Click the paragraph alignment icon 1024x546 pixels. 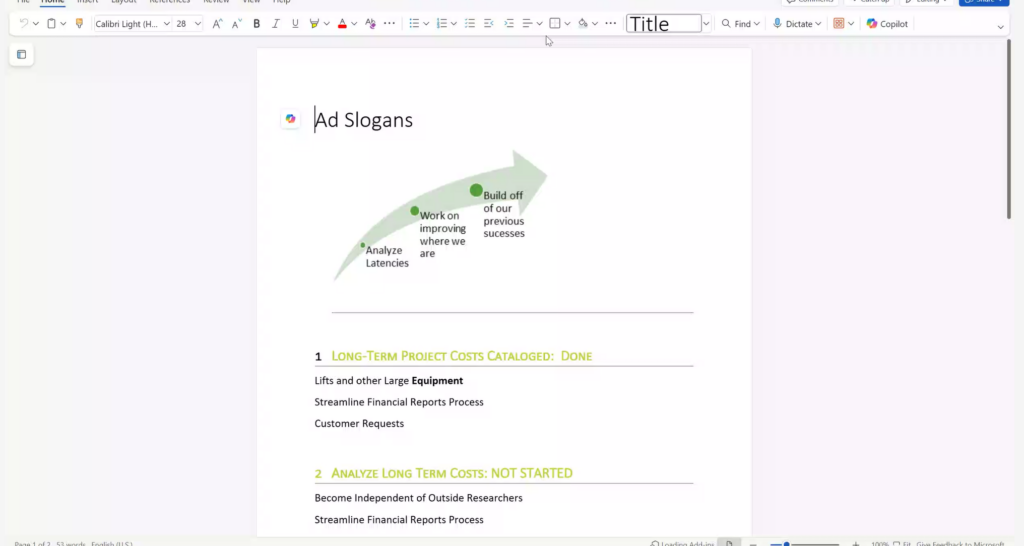[528, 24]
